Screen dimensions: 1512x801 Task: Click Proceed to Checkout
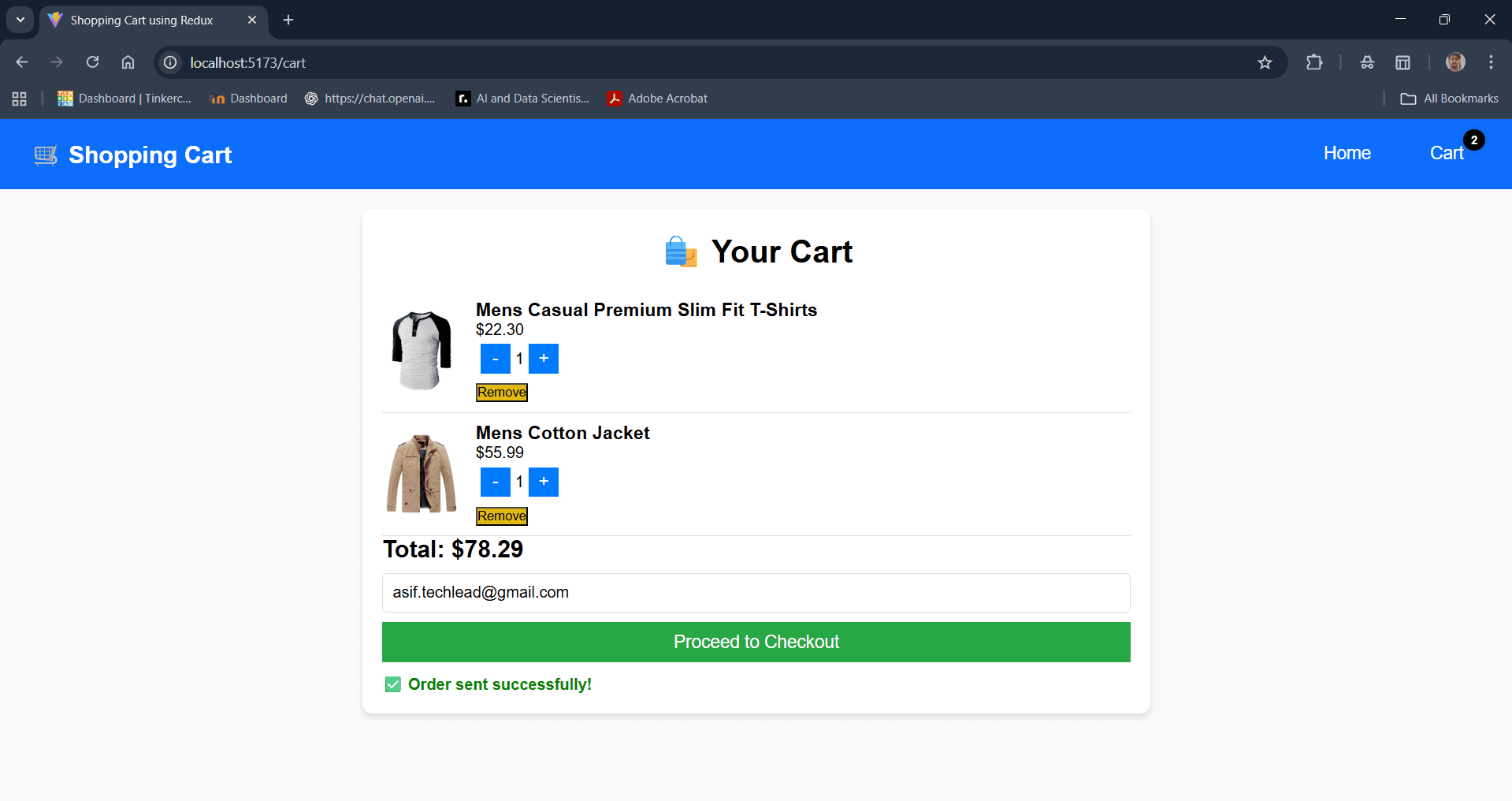tap(756, 642)
